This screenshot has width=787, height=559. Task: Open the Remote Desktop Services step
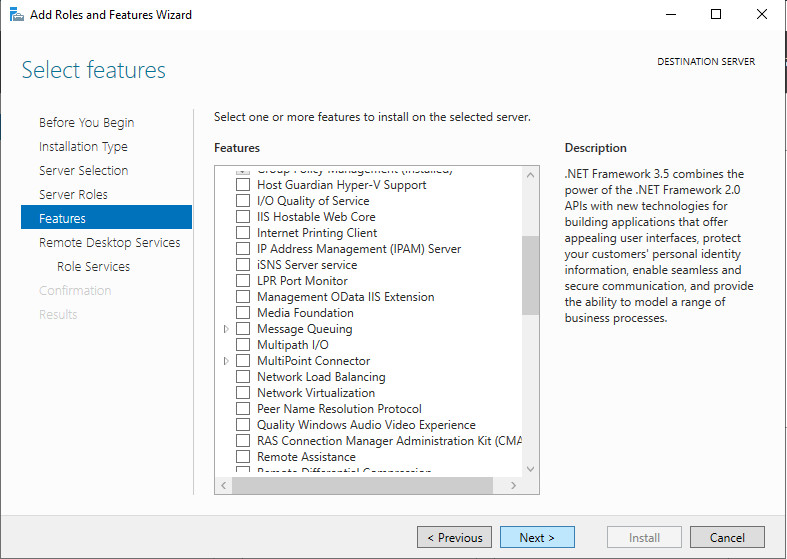pyautogui.click(x=109, y=242)
